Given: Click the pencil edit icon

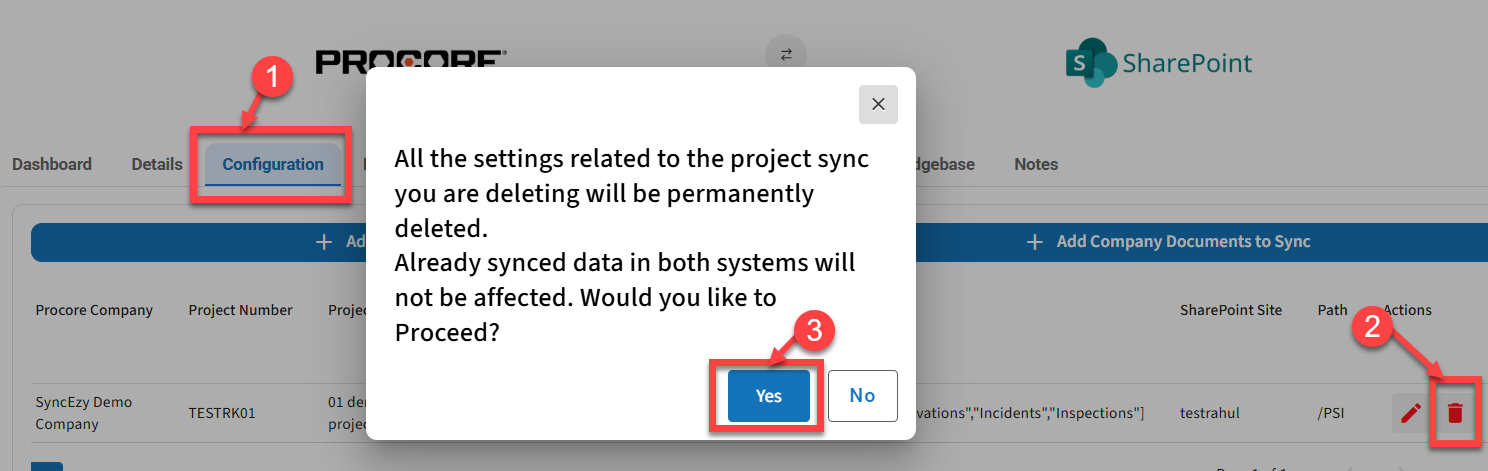Looking at the screenshot, I should pyautogui.click(x=1410, y=412).
